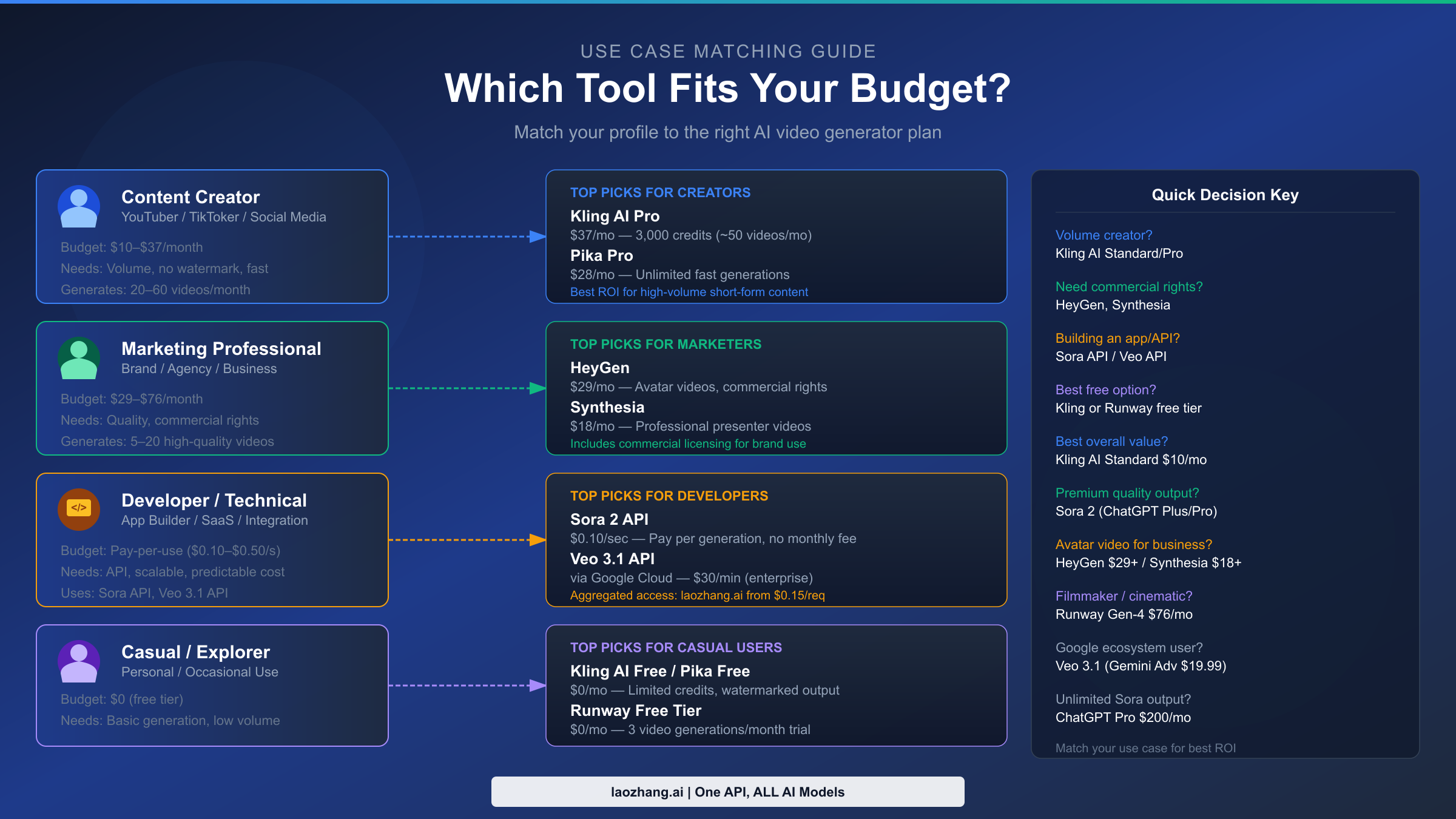Expand the Quick Decision Key panel
1456x819 pixels.
coord(1225,195)
